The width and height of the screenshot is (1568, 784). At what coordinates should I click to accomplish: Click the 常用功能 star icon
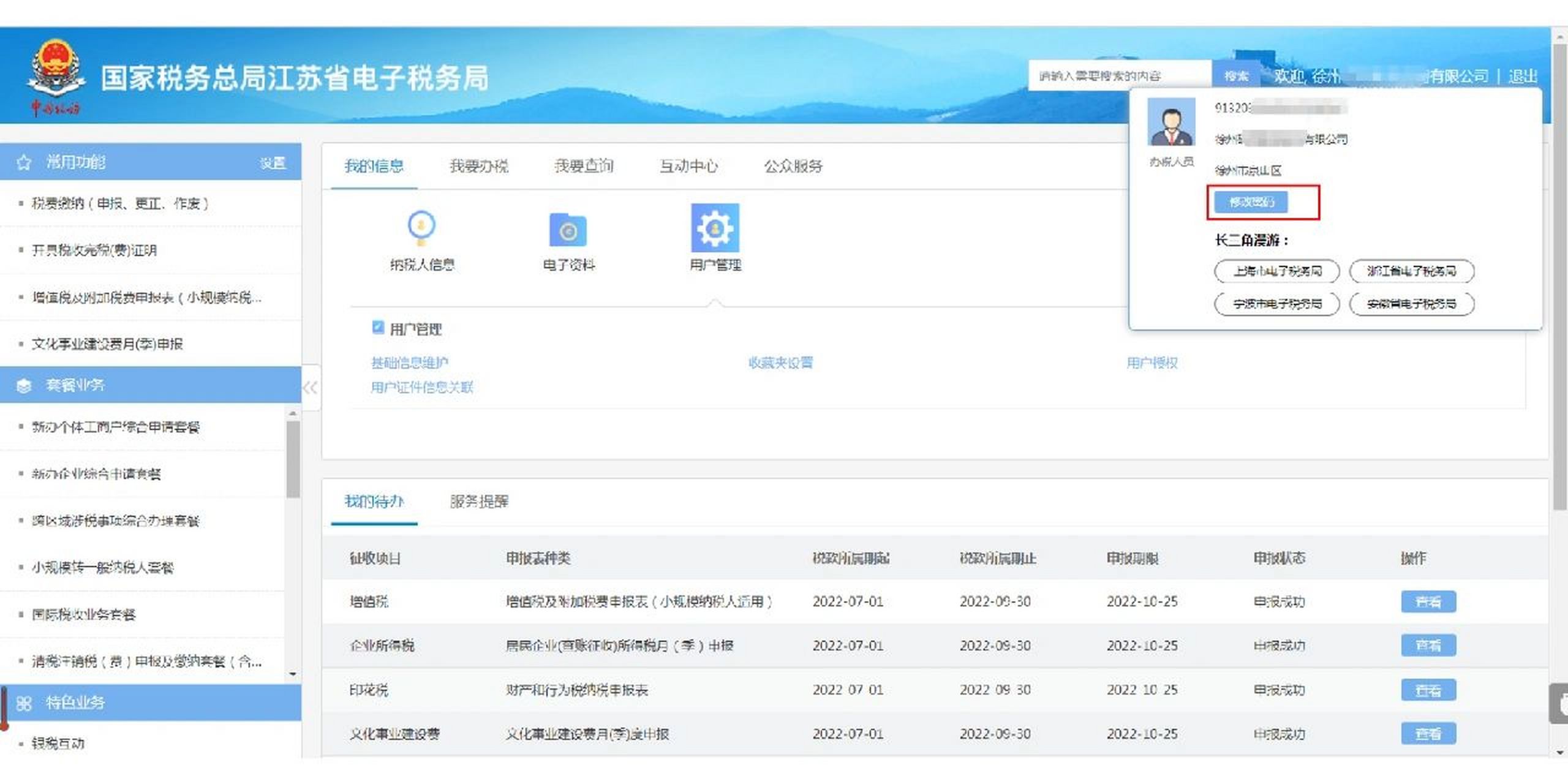click(x=24, y=162)
